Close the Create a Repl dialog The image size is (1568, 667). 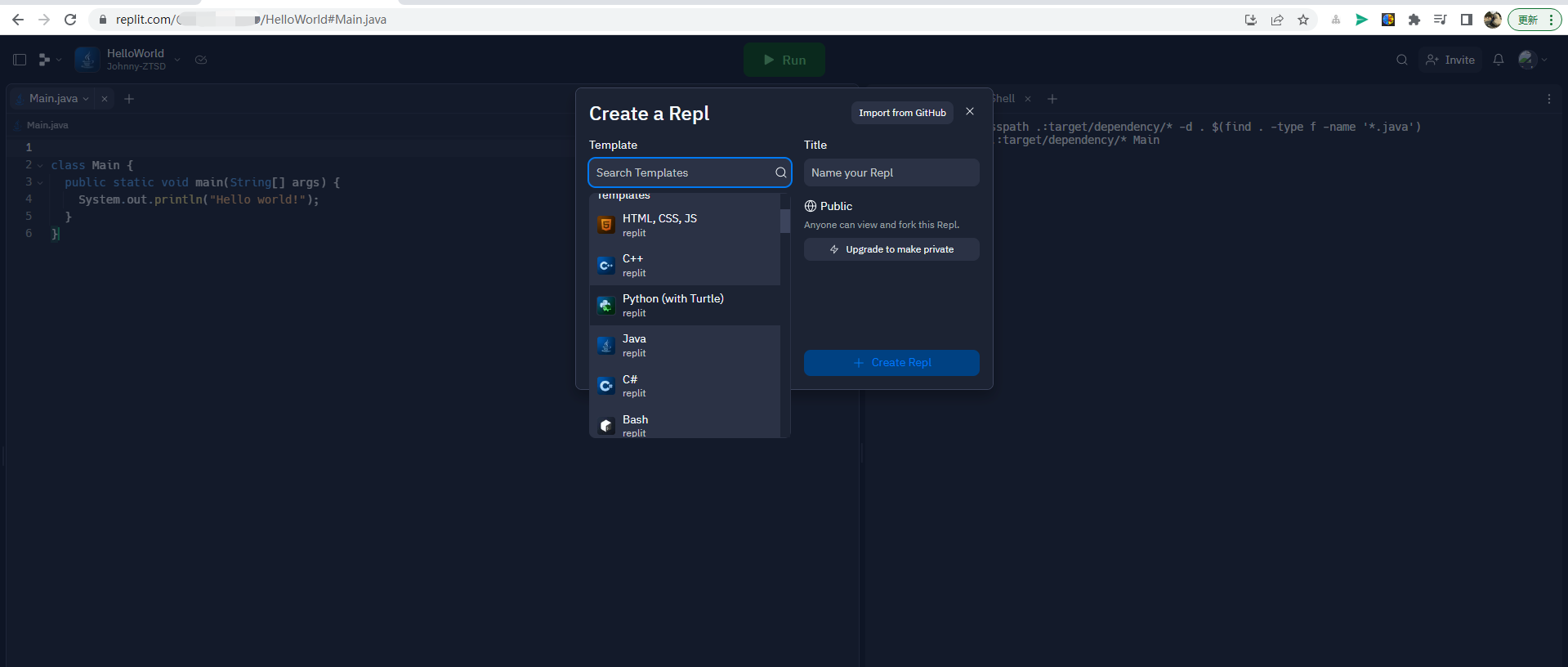970,112
